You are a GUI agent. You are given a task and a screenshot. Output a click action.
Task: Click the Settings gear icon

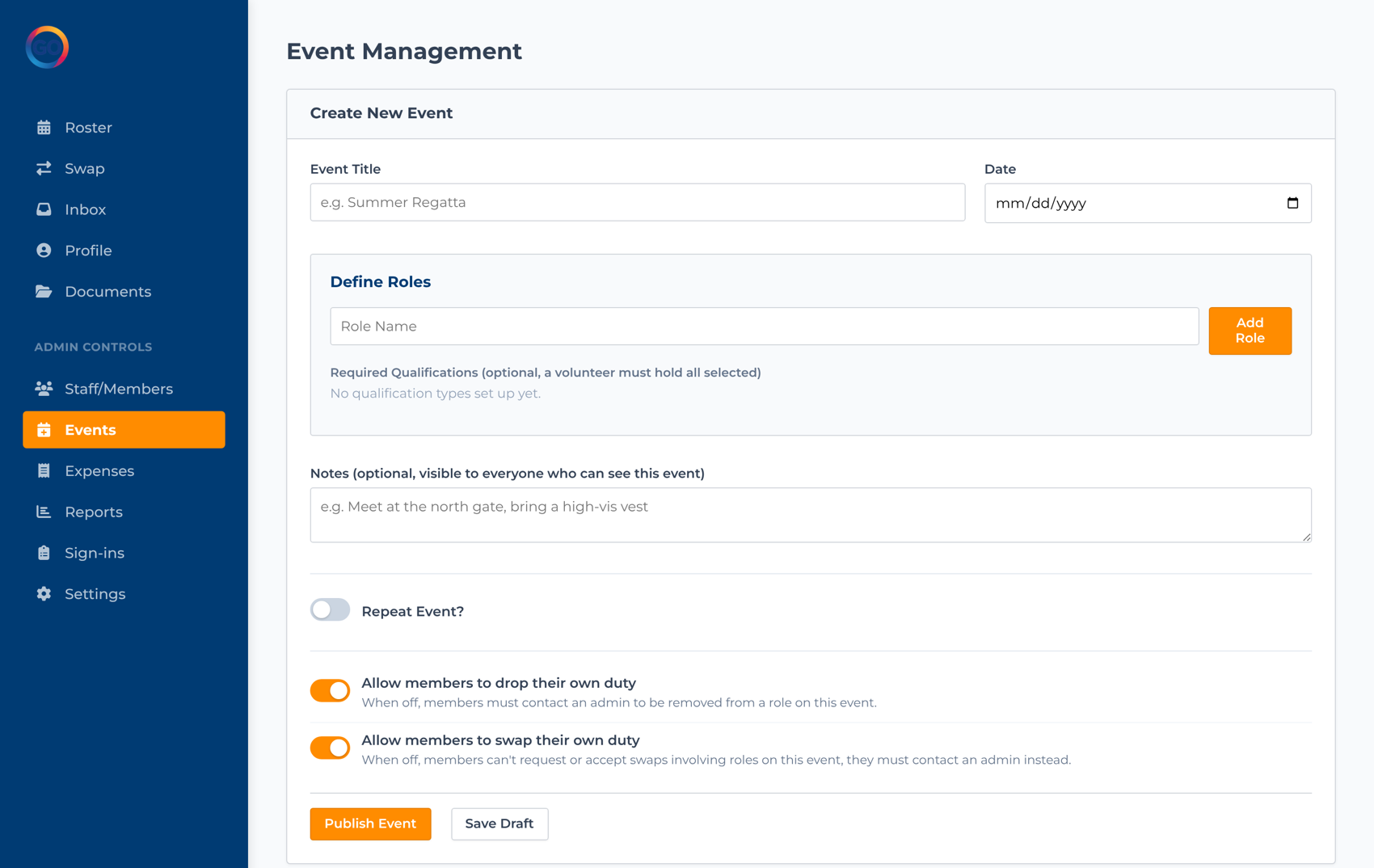pyautogui.click(x=44, y=594)
